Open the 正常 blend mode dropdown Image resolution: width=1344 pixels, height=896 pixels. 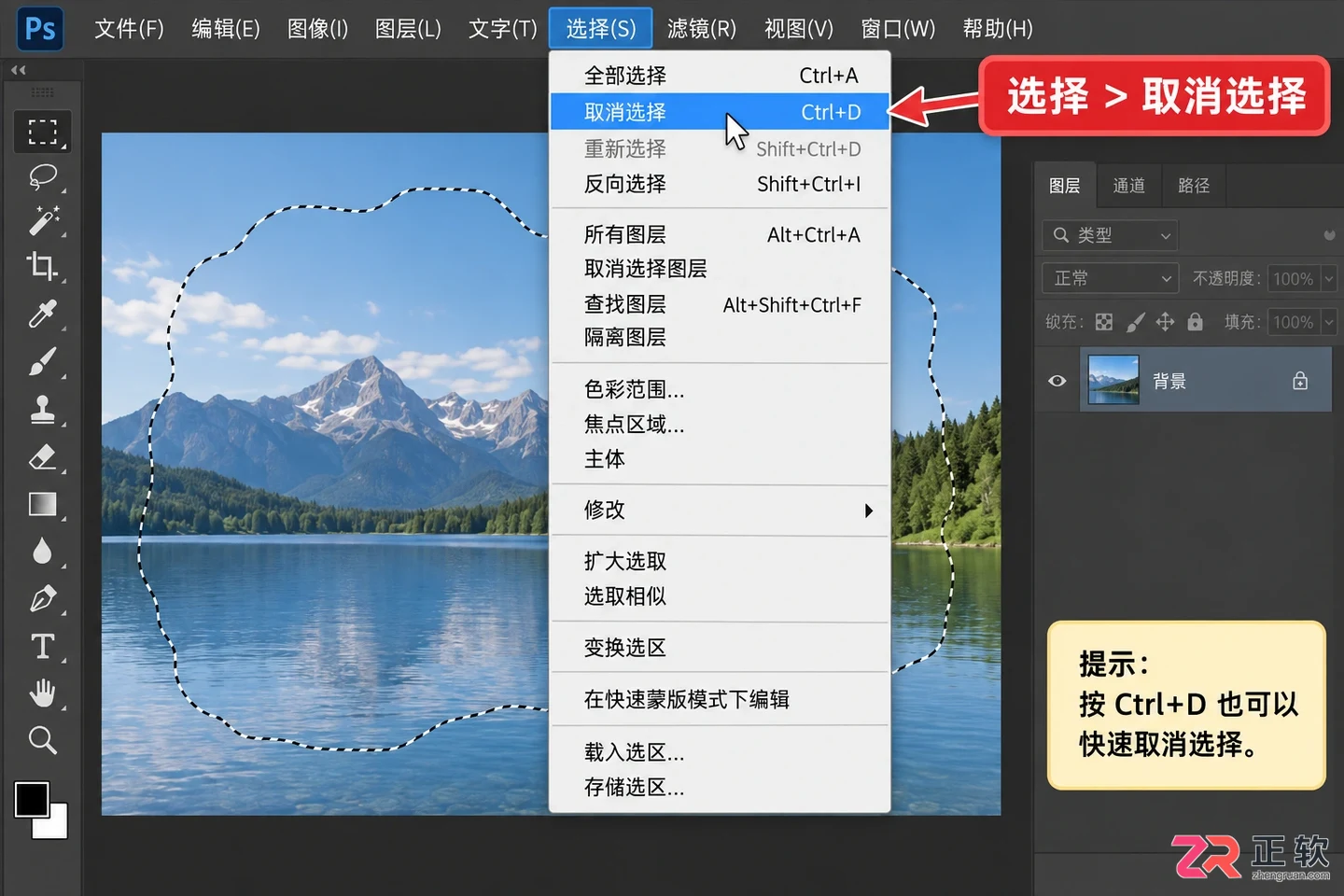pos(1111,278)
